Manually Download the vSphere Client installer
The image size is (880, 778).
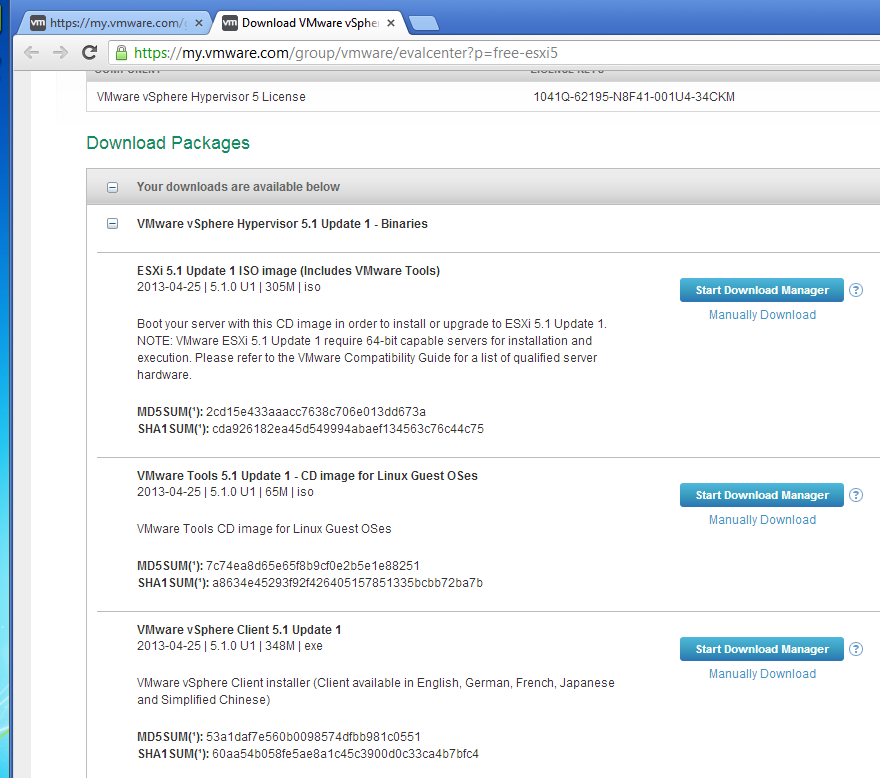(x=762, y=674)
